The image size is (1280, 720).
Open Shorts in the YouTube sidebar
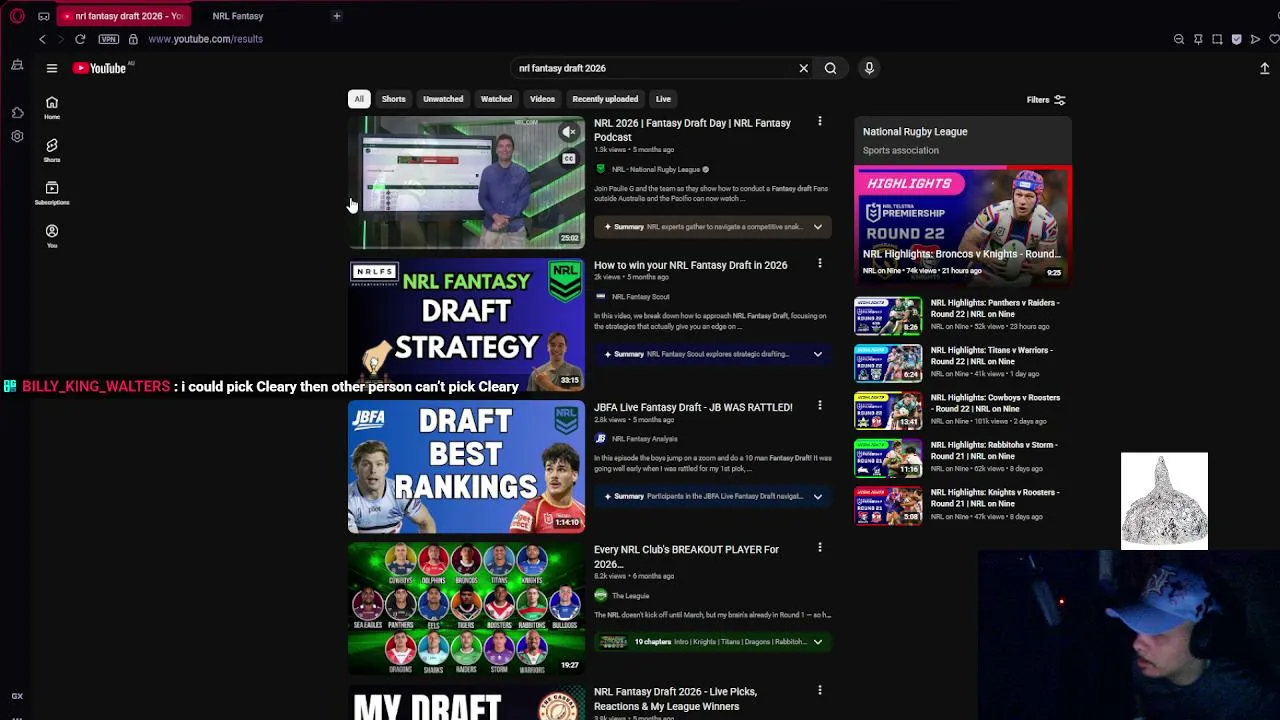click(52, 150)
